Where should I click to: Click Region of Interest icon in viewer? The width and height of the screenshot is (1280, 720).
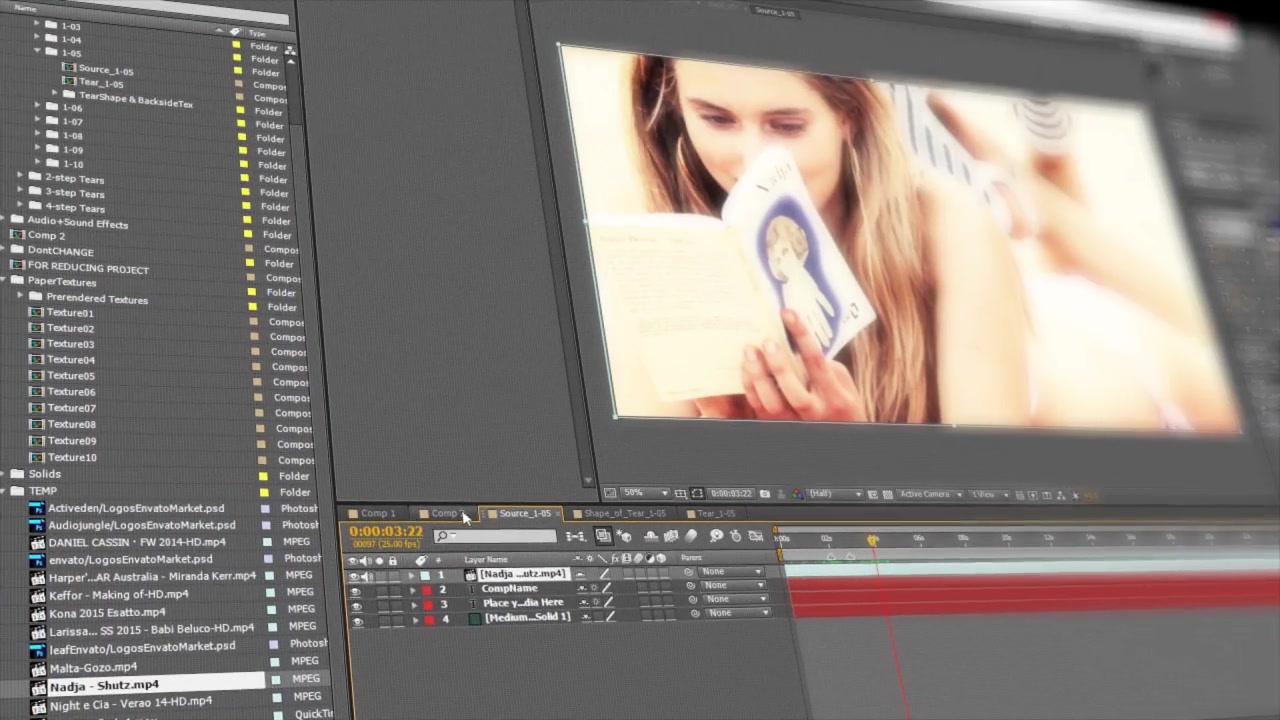pos(873,494)
